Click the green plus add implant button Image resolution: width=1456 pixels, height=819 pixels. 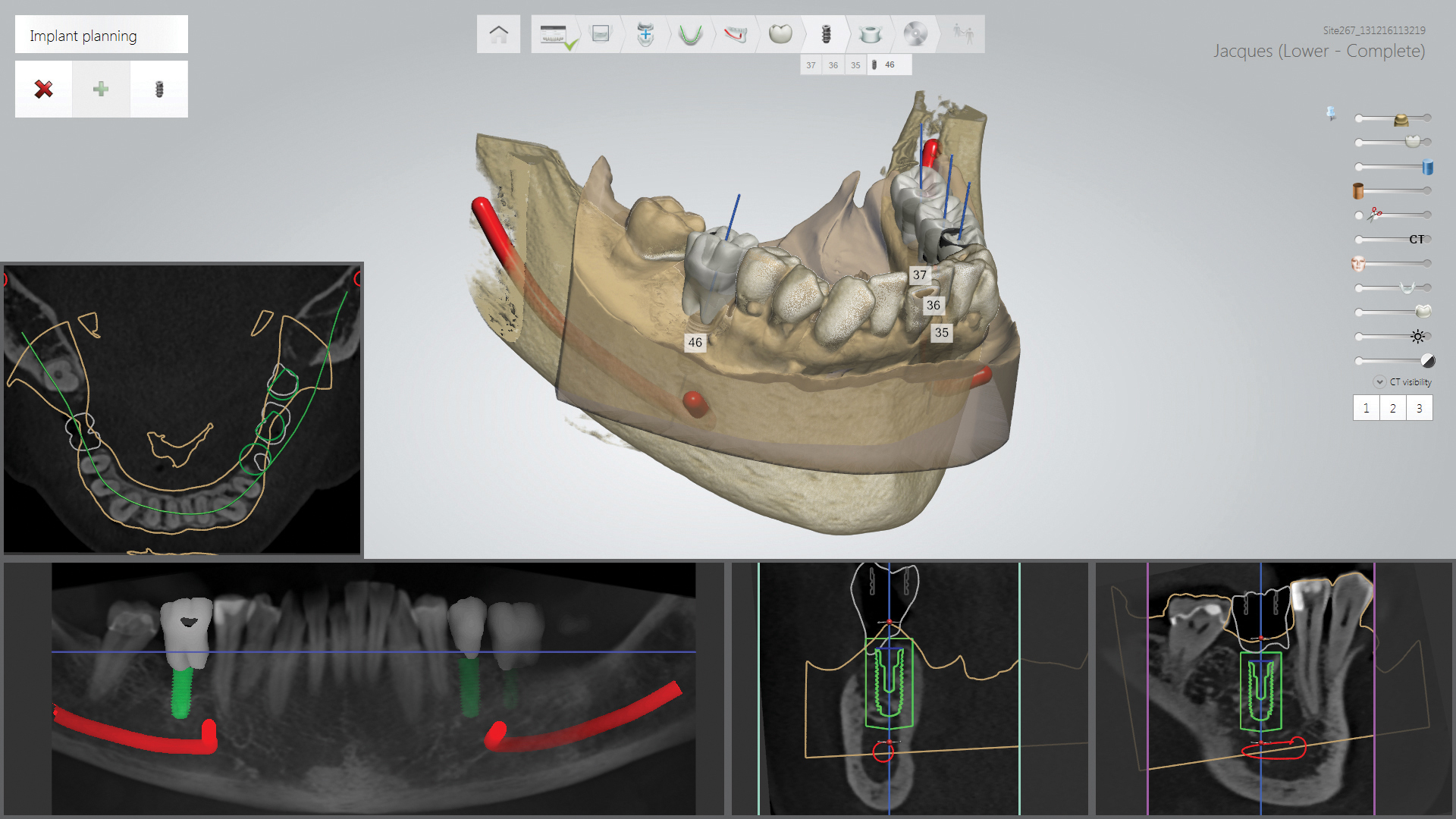tap(101, 89)
